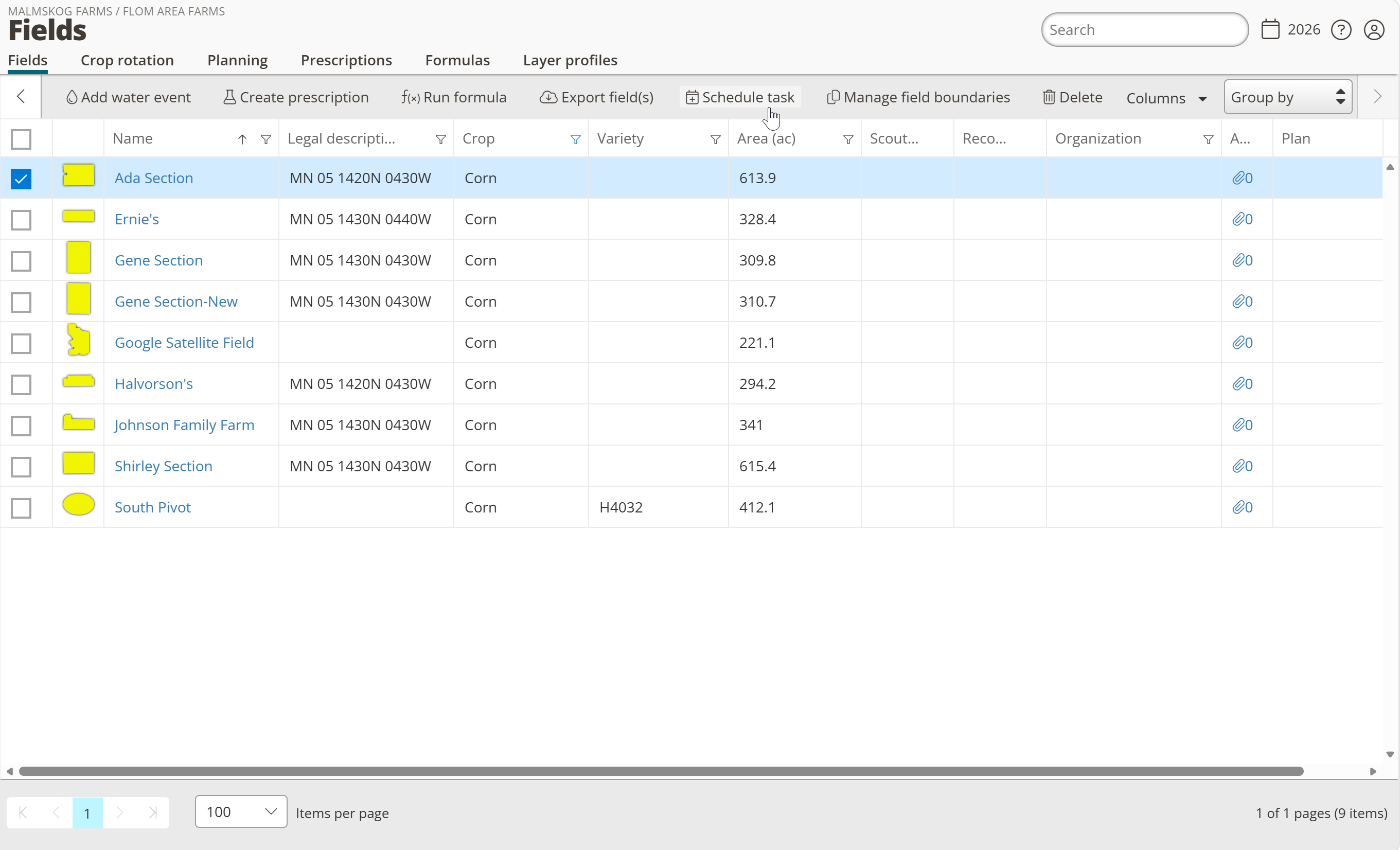Check the Google Satellite Field checkbox
This screenshot has width=1400, height=850.
(21, 344)
